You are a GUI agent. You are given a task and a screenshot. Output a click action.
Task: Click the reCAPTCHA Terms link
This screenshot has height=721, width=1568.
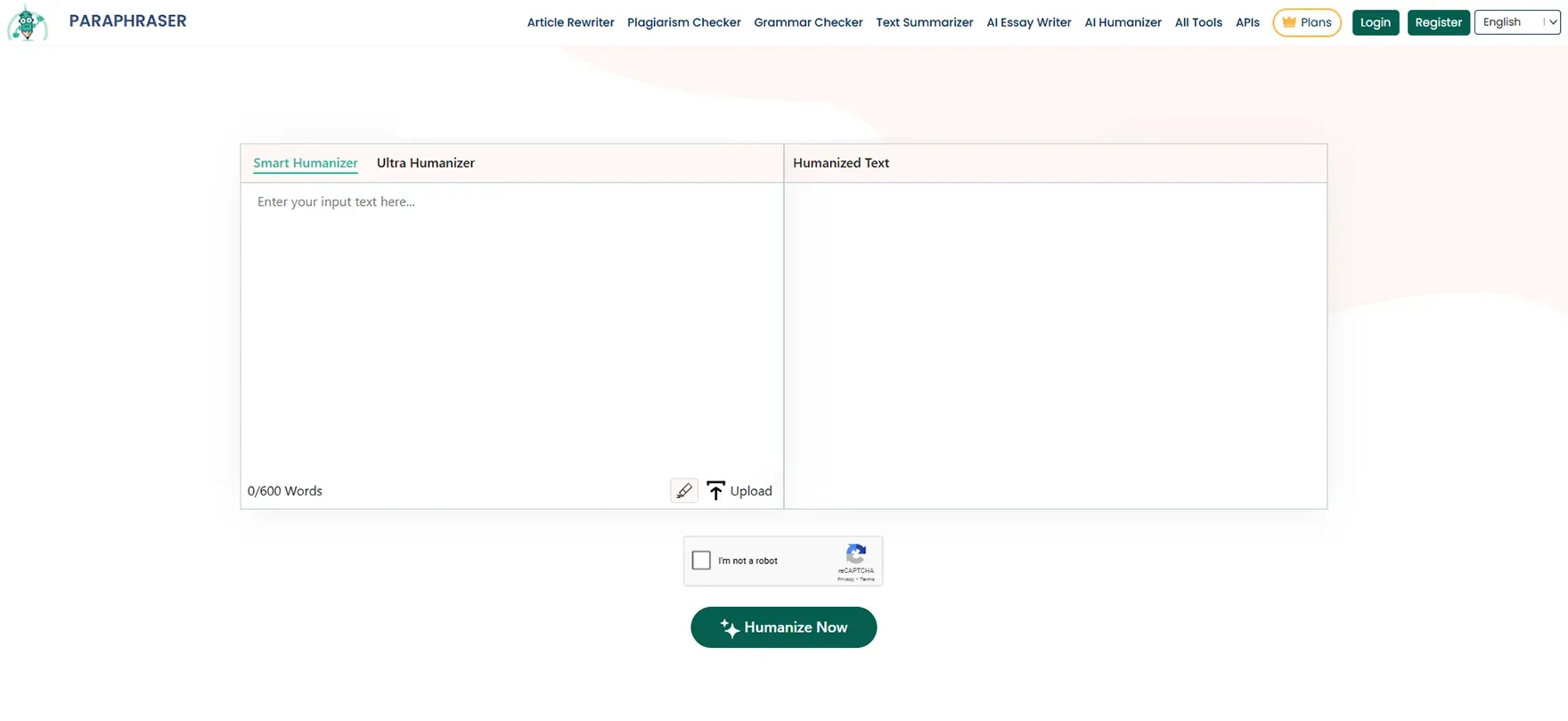[867, 579]
